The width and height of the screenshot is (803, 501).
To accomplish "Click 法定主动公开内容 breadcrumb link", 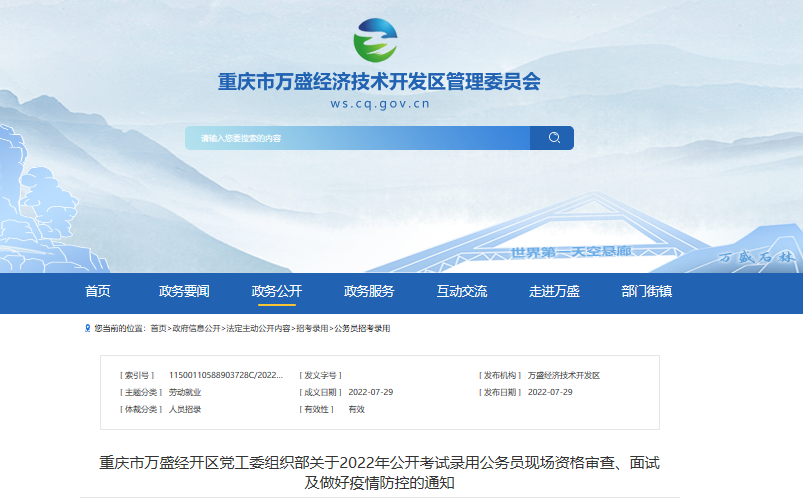I will click(258, 328).
